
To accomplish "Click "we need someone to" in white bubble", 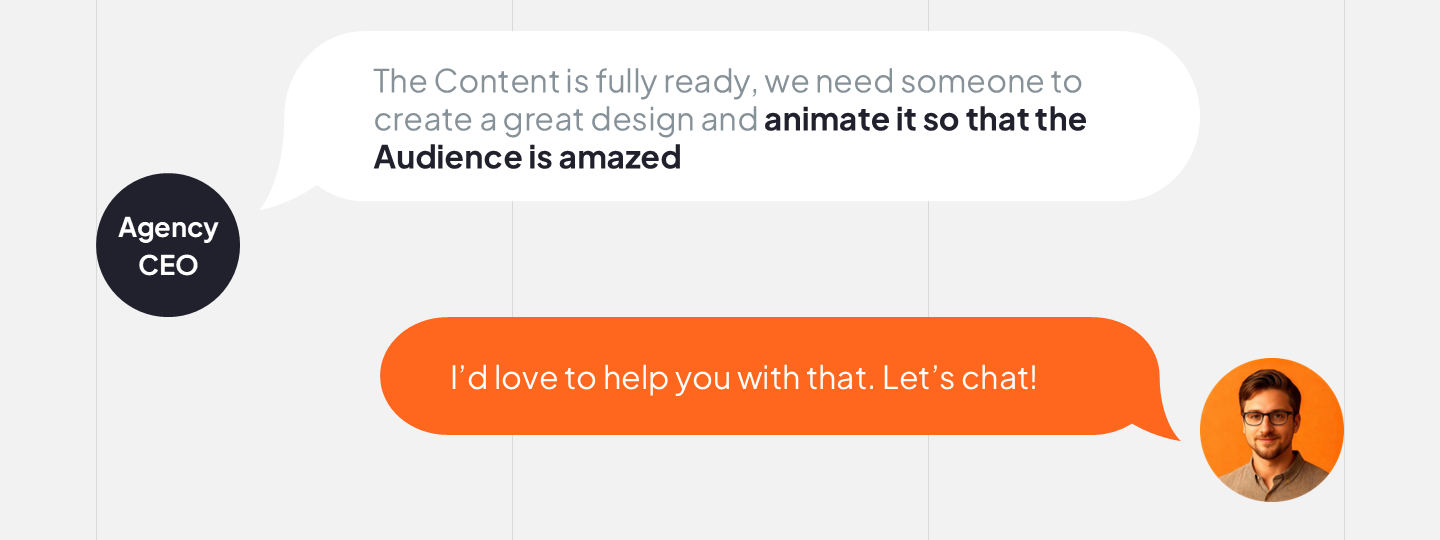I will tap(922, 81).
